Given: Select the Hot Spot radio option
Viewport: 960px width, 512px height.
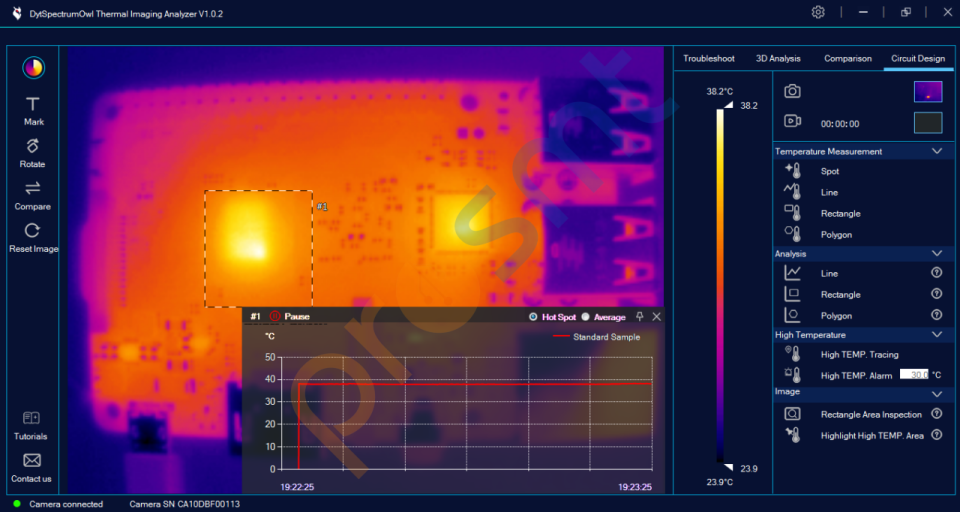Looking at the screenshot, I should click(534, 317).
